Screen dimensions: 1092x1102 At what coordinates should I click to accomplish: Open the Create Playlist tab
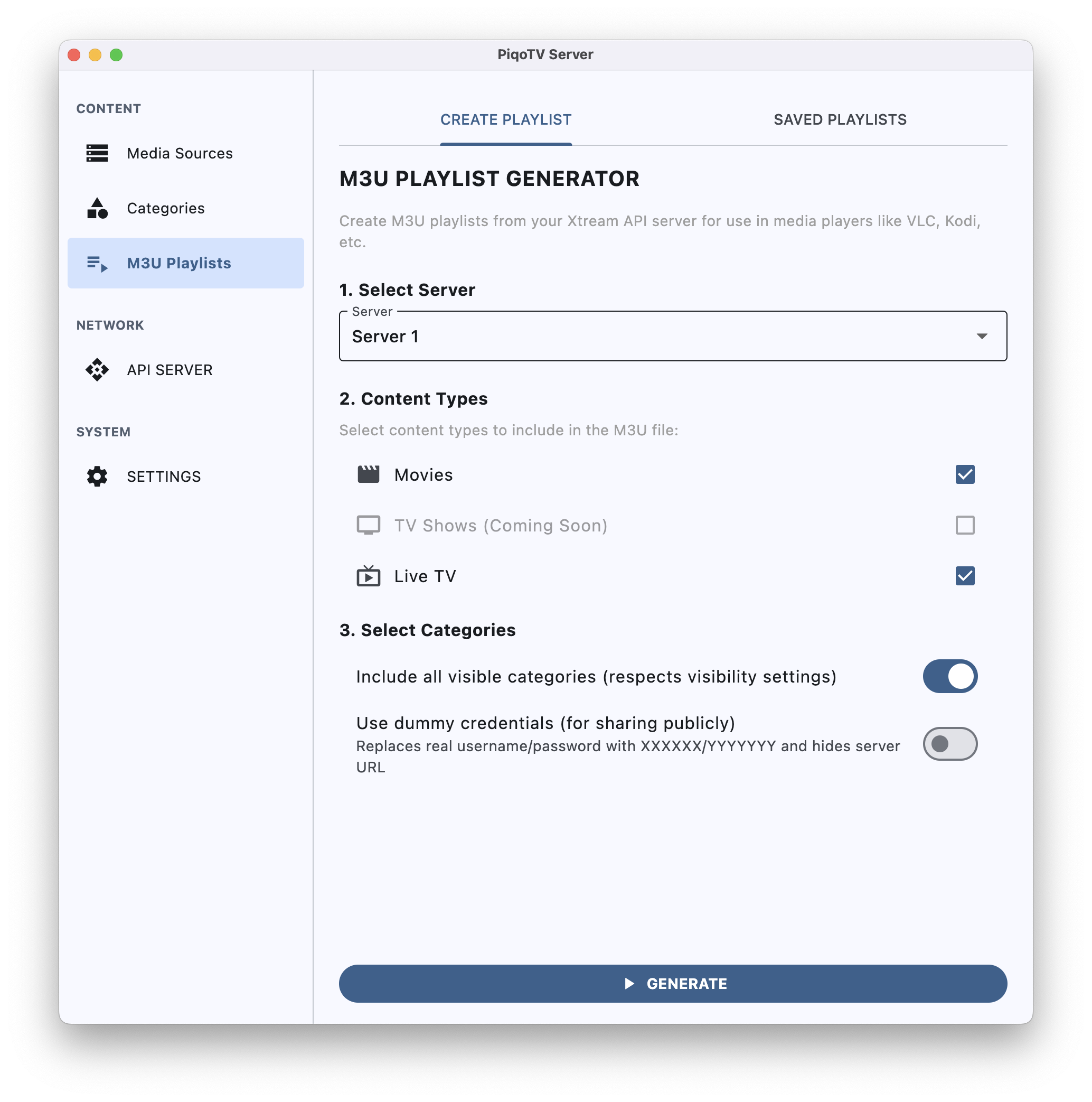(506, 119)
